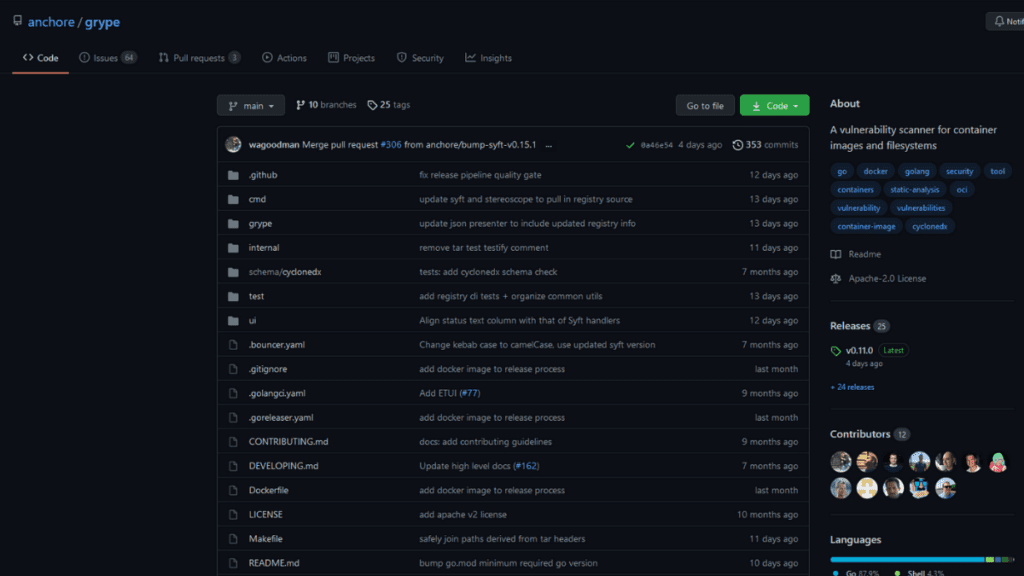Viewport: 1024px width, 576px height.
Task: Click the book icon beside Readme
Action: 836,254
